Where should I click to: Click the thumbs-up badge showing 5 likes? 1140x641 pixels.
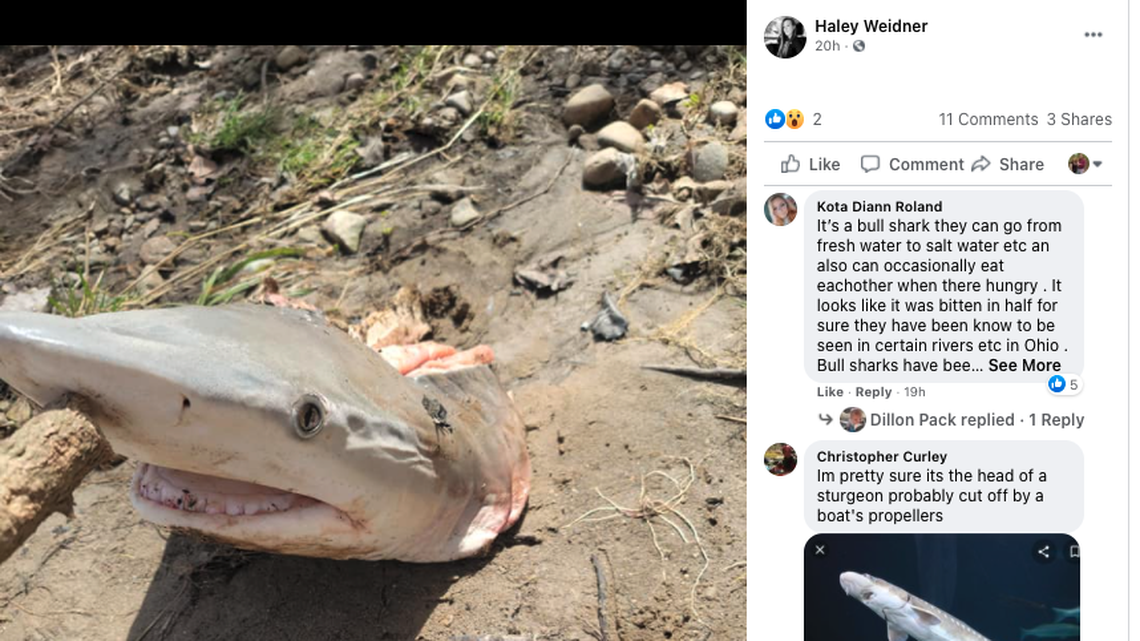(1061, 383)
